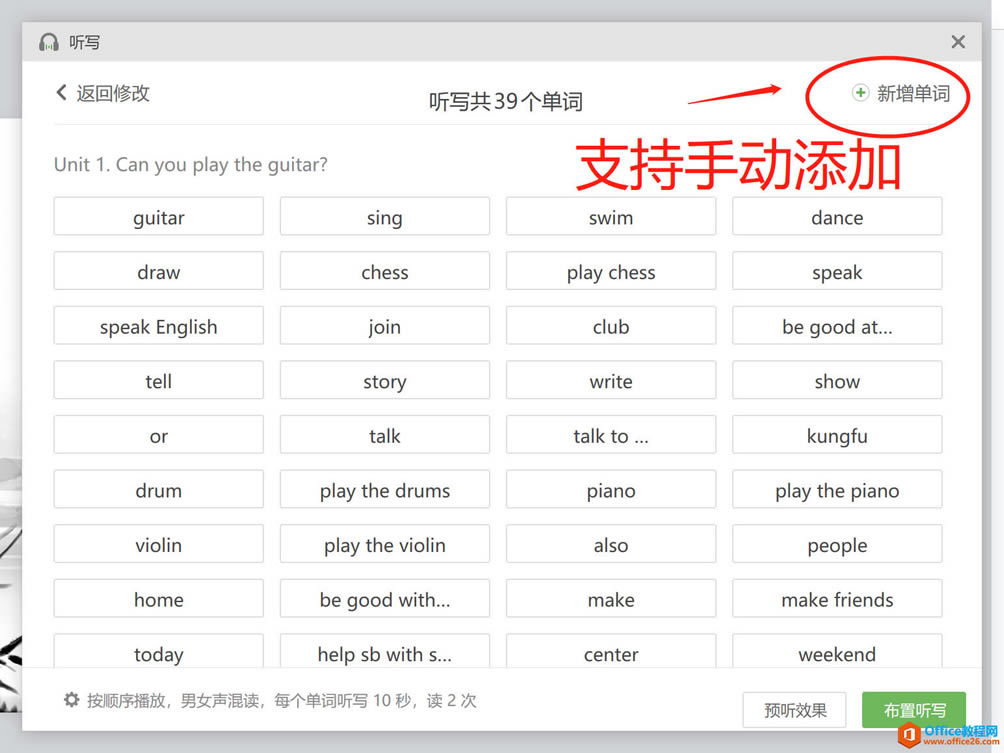Select the word 'join'
The height and width of the screenshot is (753, 1004).
point(385,325)
